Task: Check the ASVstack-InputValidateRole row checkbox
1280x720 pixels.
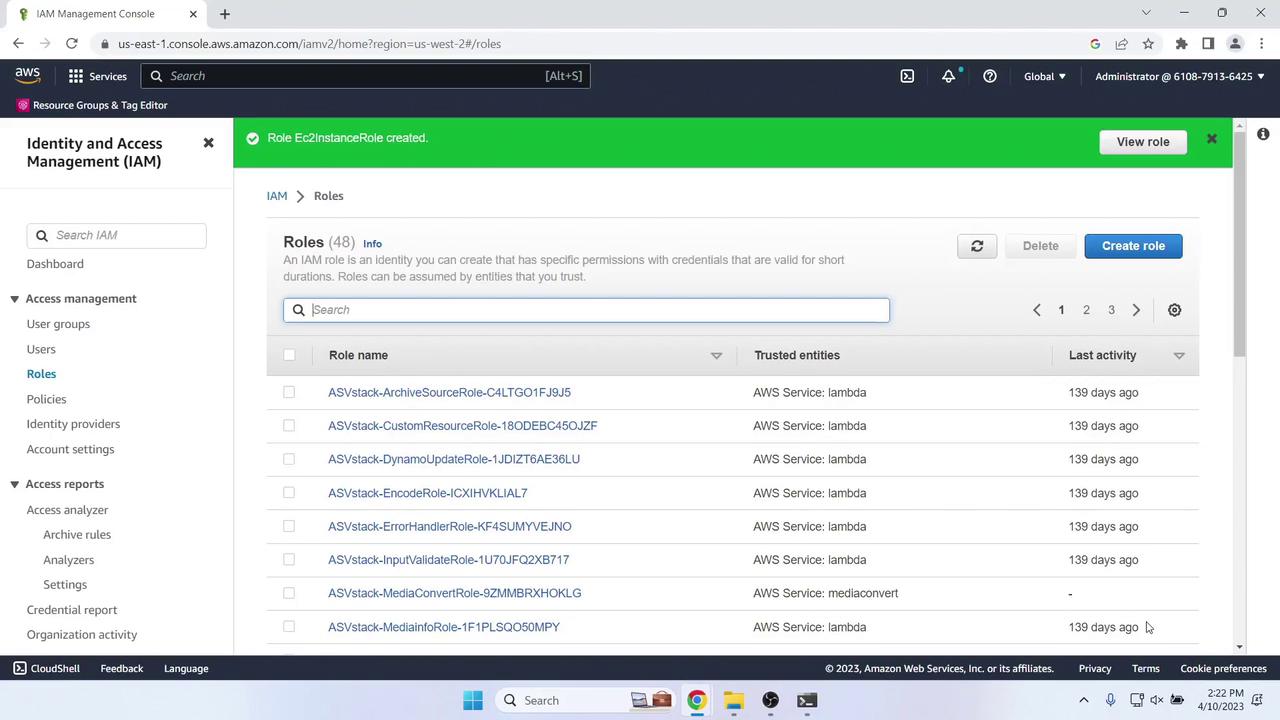Action: point(289,560)
